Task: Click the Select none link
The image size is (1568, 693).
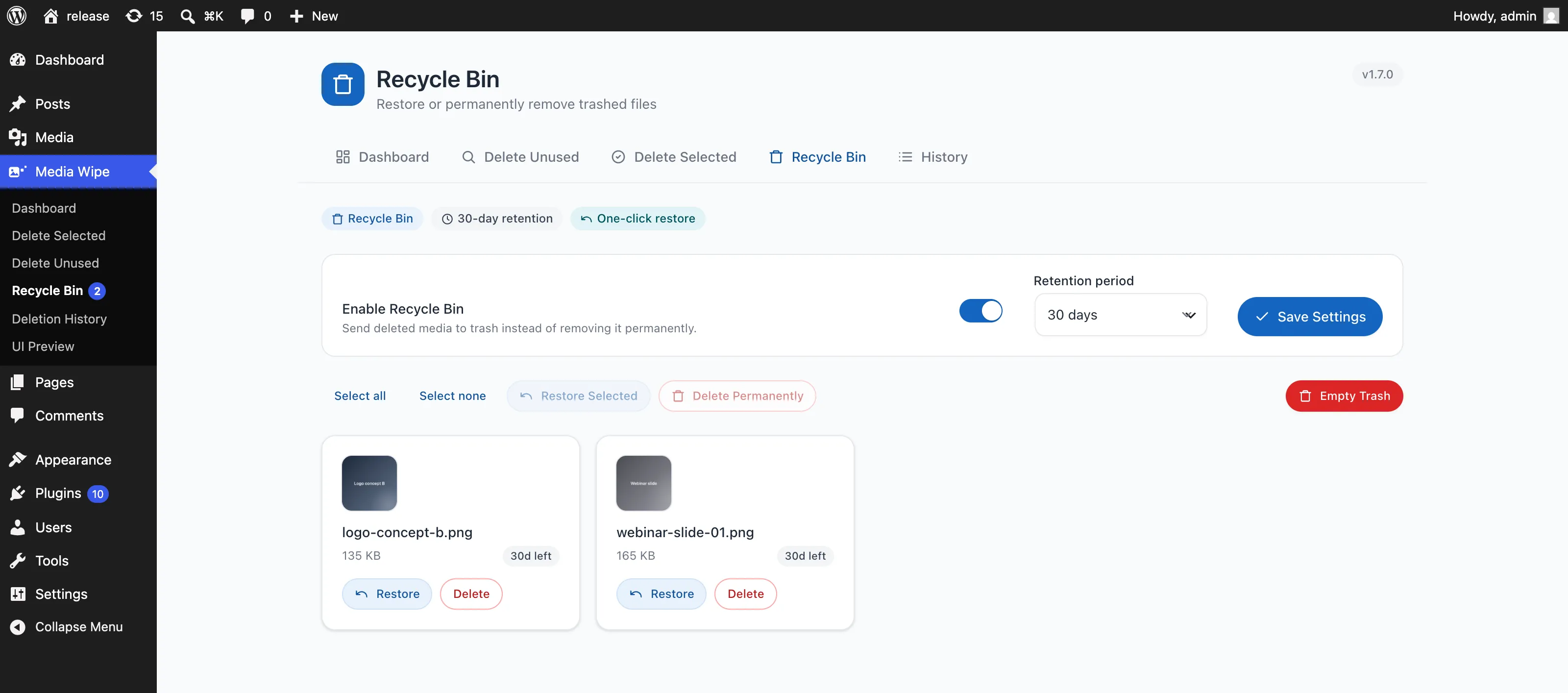Action: [x=452, y=396]
